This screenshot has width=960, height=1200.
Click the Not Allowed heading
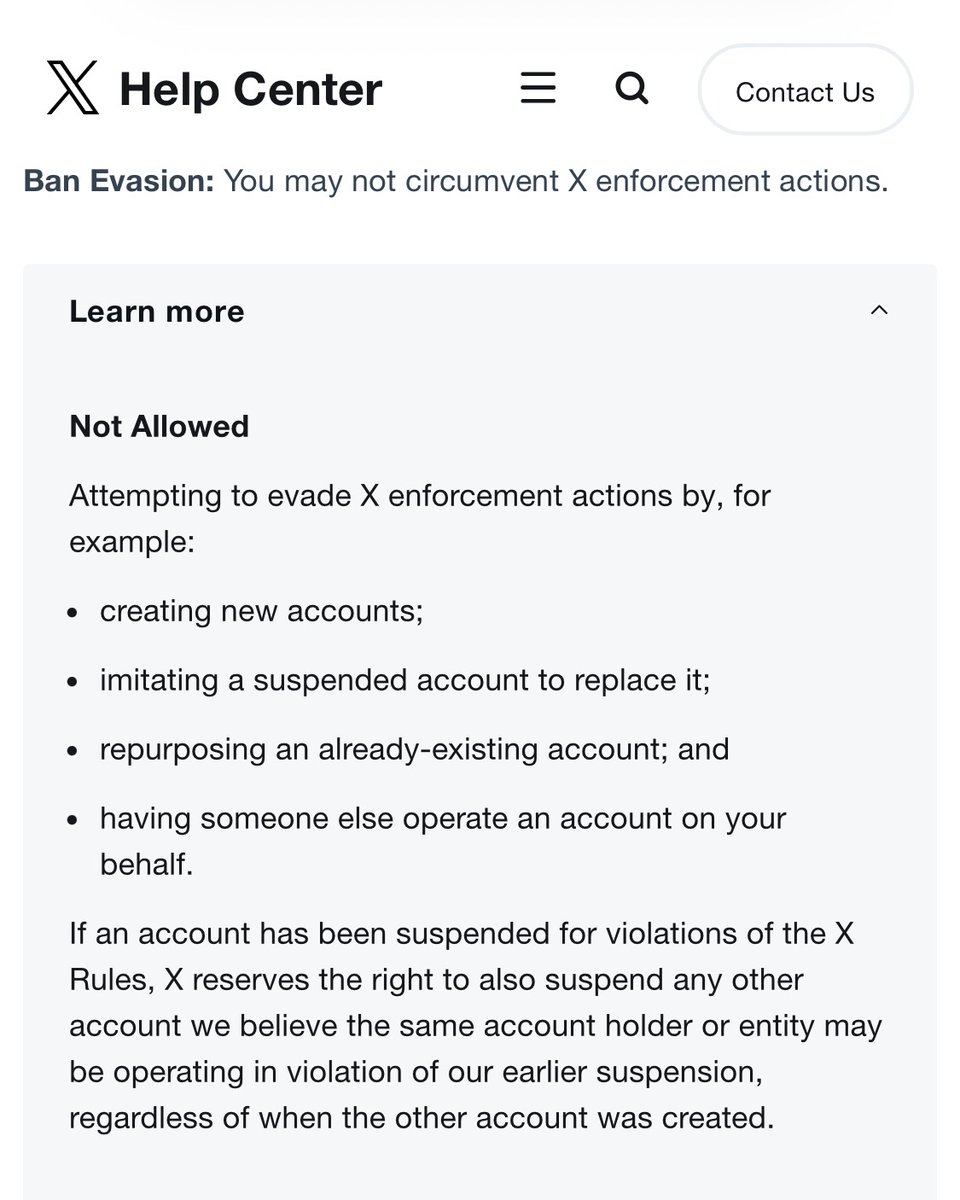click(159, 426)
